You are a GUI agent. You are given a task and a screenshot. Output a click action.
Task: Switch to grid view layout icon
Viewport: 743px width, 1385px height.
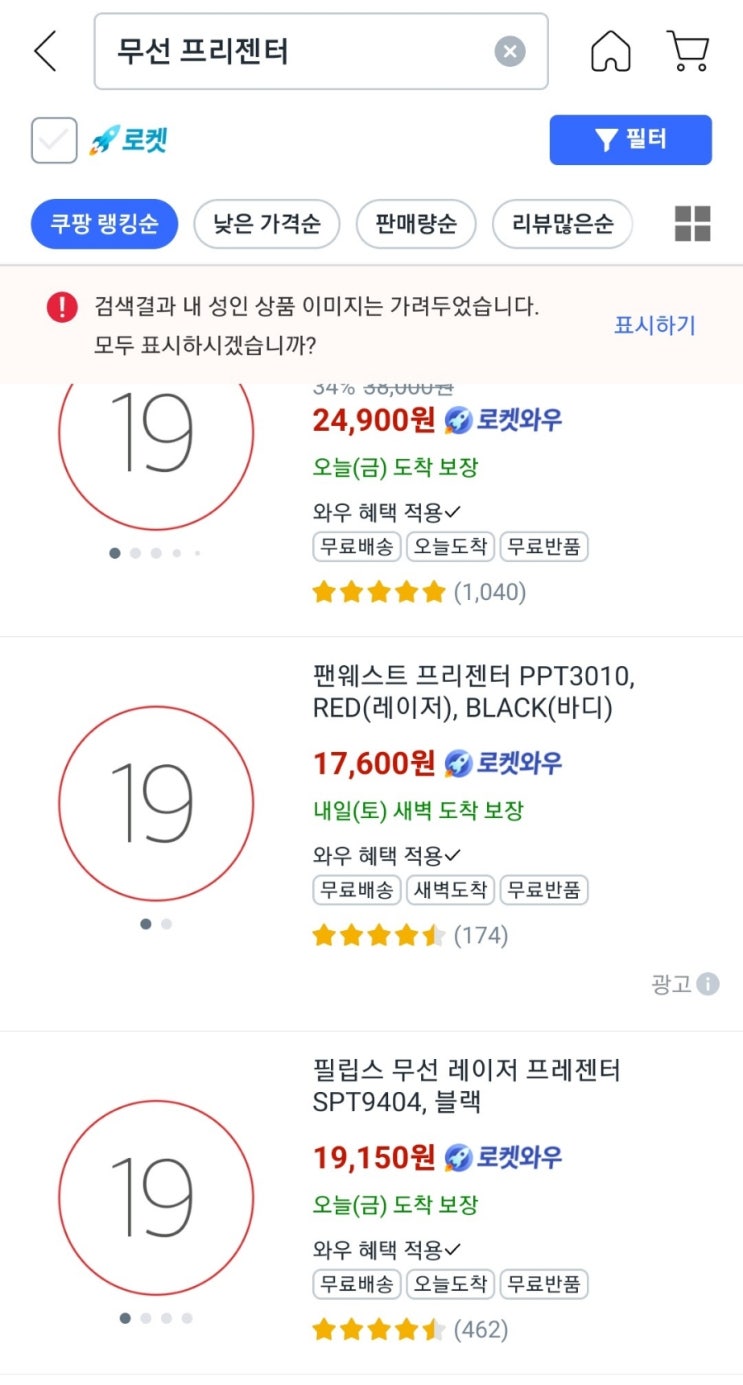pyautogui.click(x=692, y=223)
